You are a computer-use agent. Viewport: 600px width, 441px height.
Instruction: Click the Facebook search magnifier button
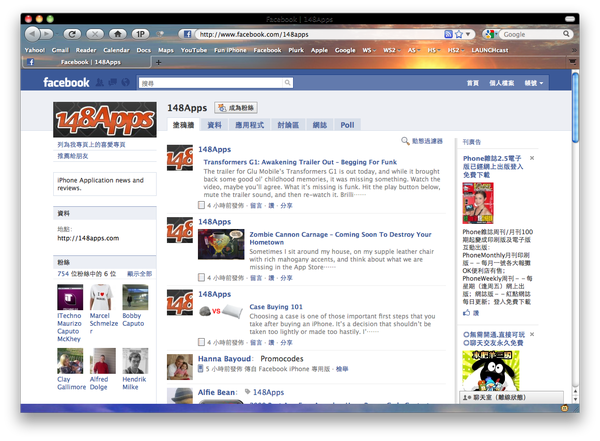tap(287, 83)
